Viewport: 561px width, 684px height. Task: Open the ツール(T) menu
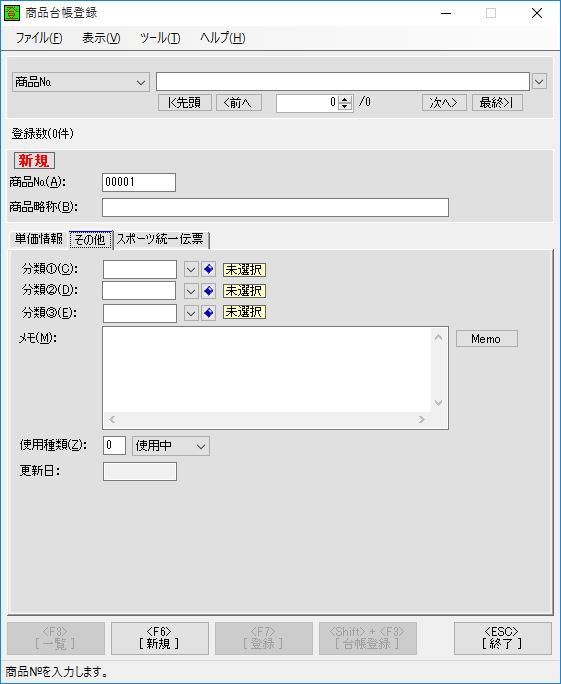160,38
